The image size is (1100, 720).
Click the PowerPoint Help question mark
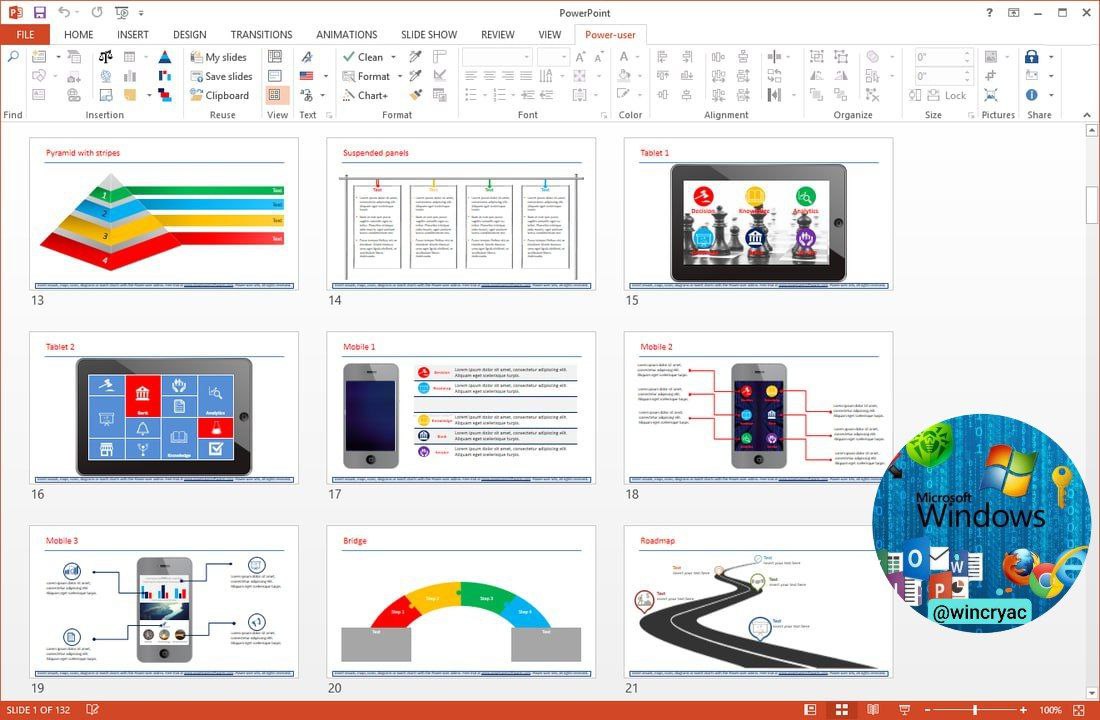989,13
